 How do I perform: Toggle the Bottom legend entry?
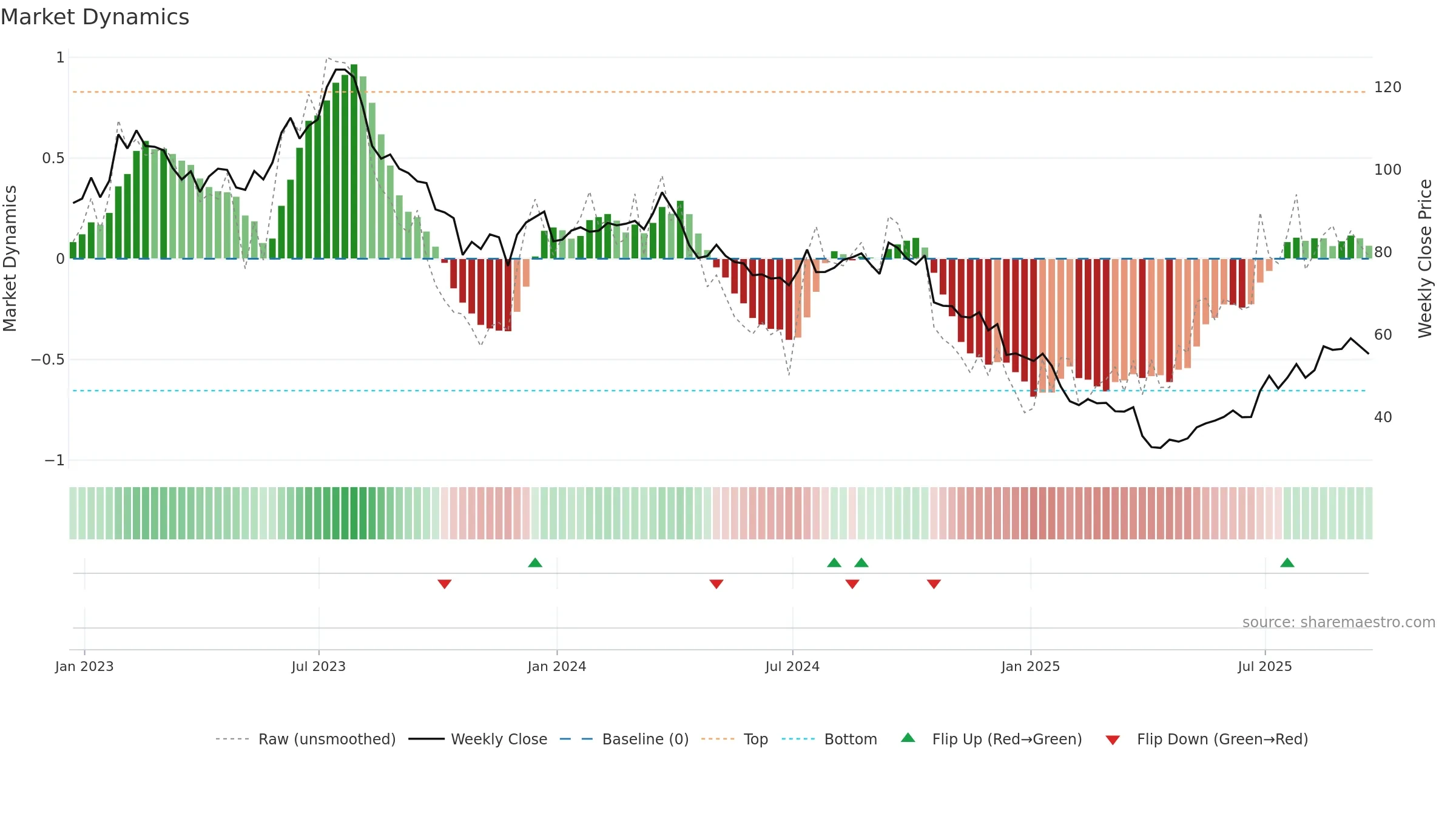click(829, 739)
